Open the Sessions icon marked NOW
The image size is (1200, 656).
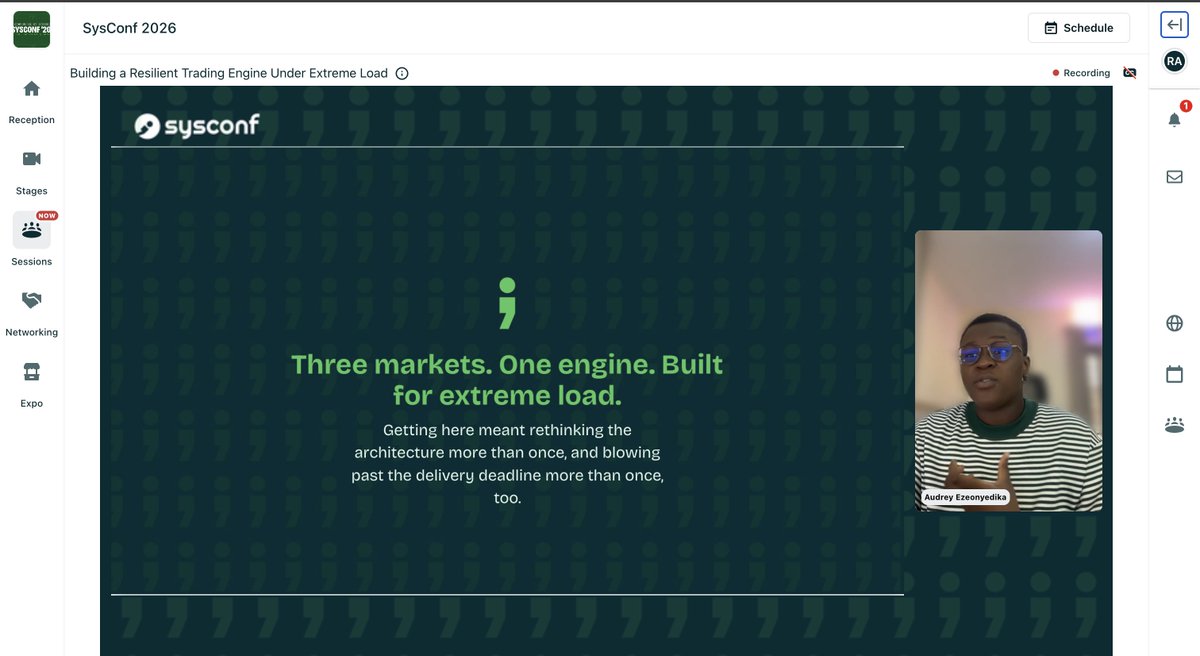pos(31,230)
